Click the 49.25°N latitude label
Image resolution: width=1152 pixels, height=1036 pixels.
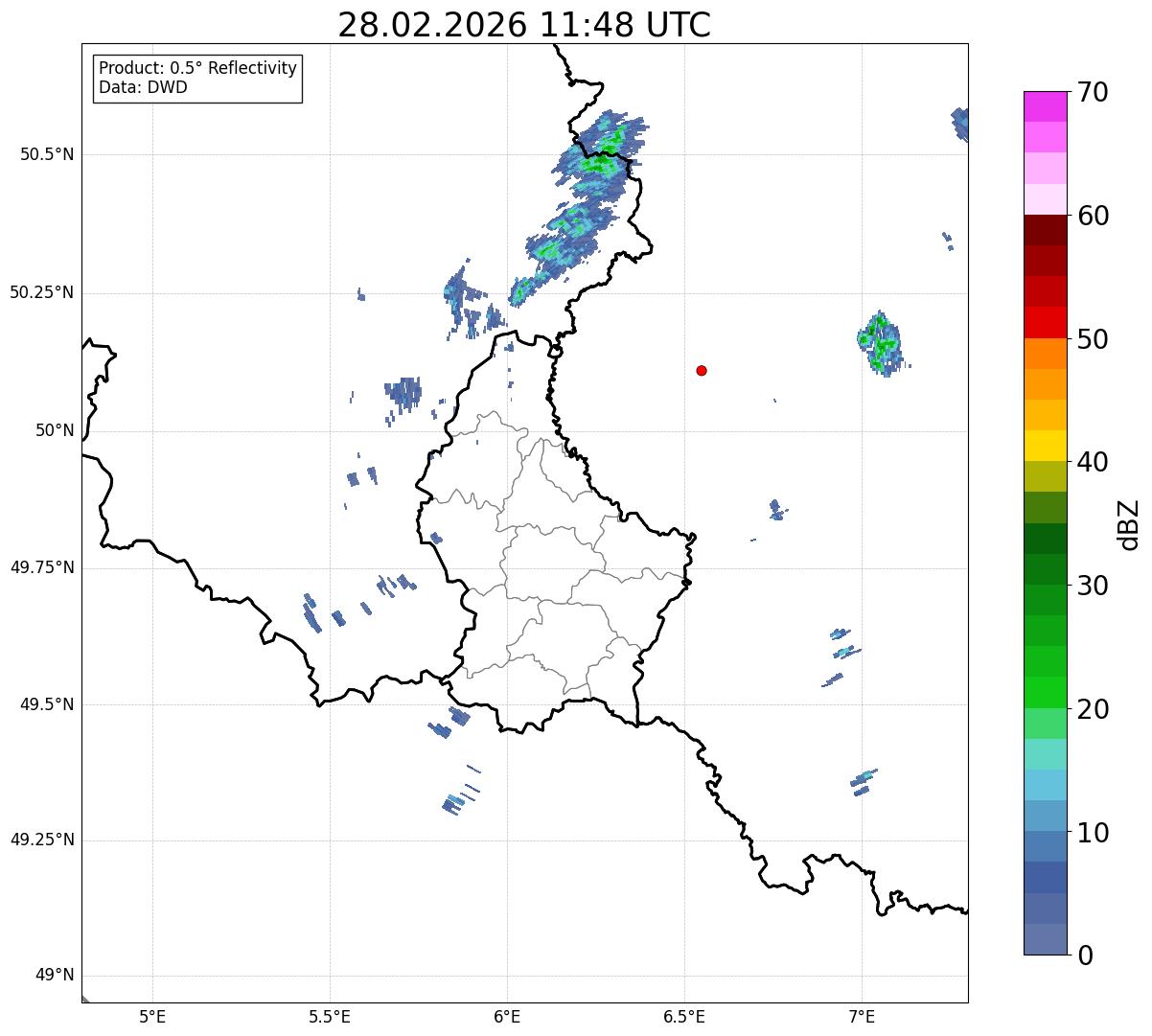tap(42, 840)
